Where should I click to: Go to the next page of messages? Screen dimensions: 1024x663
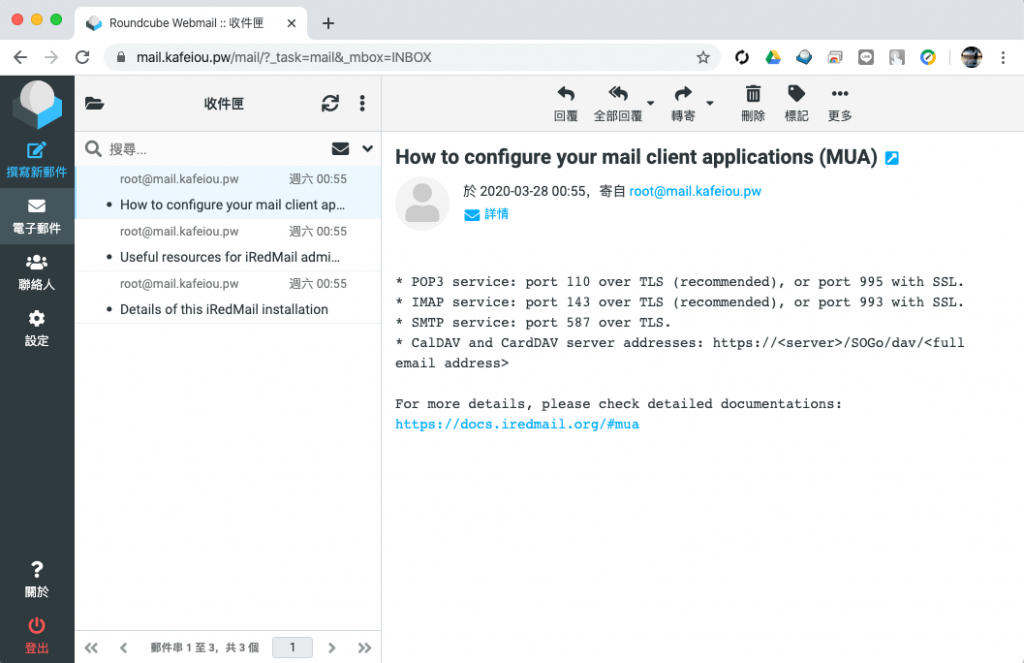332,648
